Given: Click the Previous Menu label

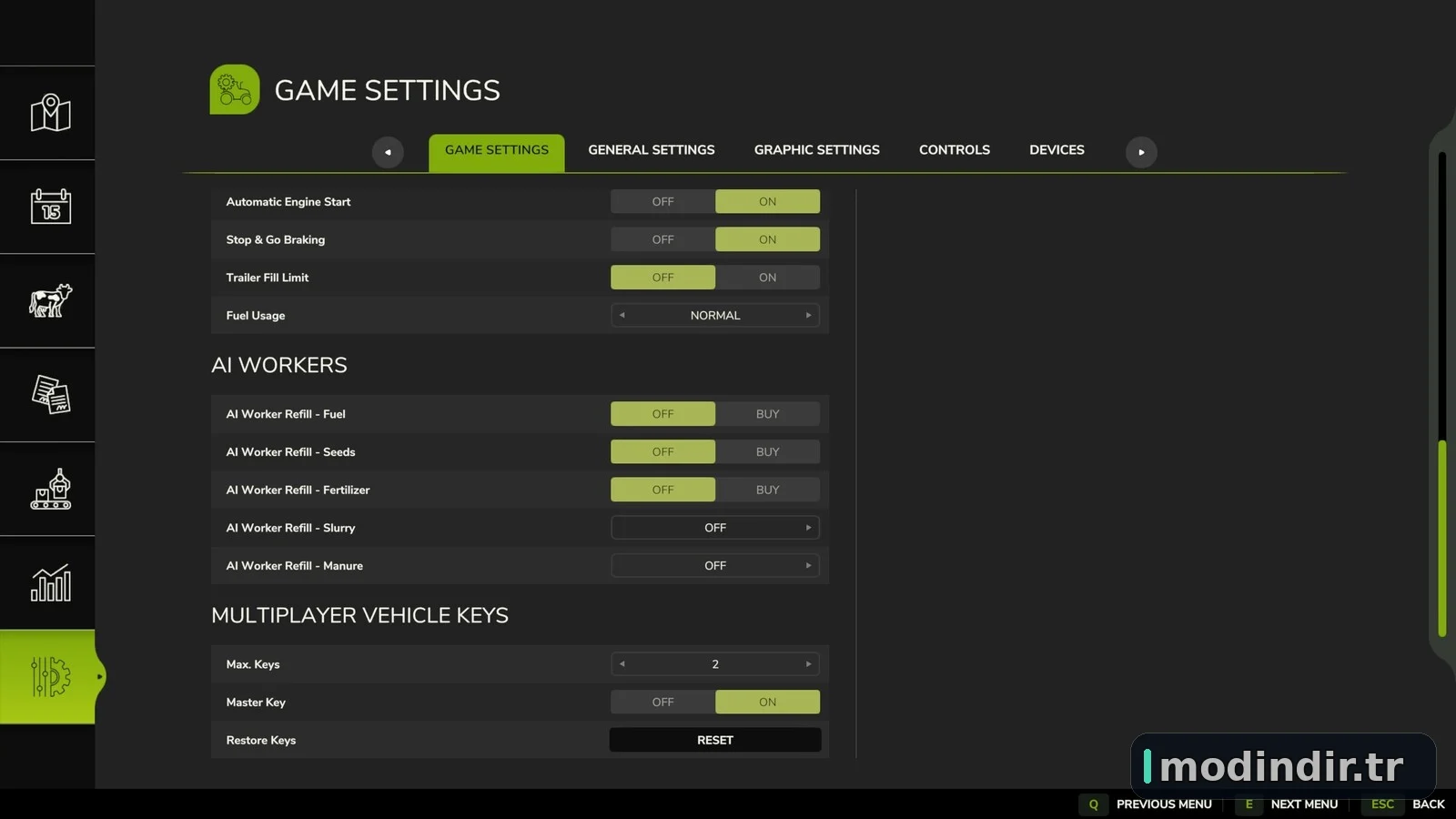Looking at the screenshot, I should [x=1164, y=804].
